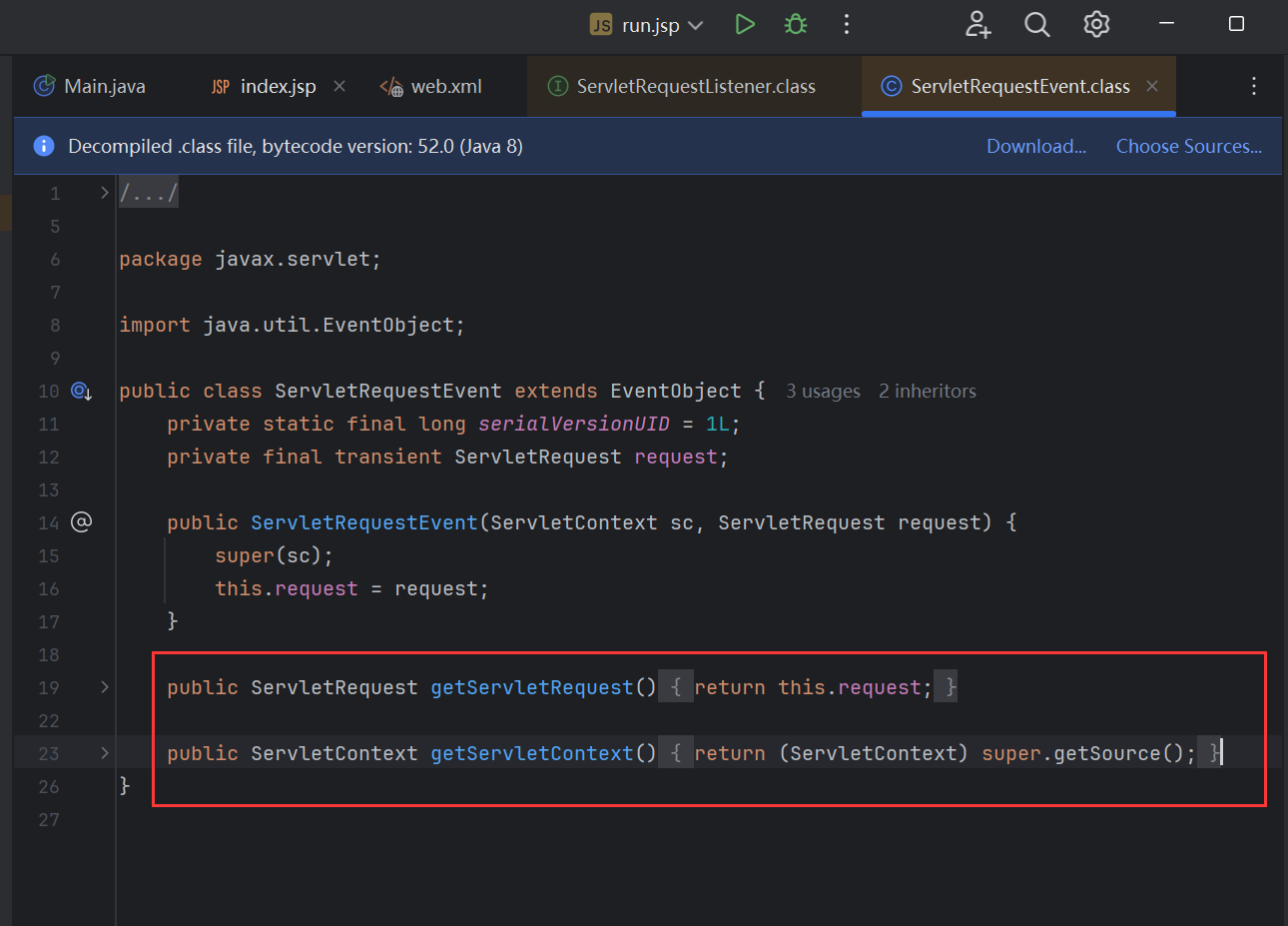Click the Decompiled .class file banner text
The width and height of the screenshot is (1288, 926).
[296, 146]
